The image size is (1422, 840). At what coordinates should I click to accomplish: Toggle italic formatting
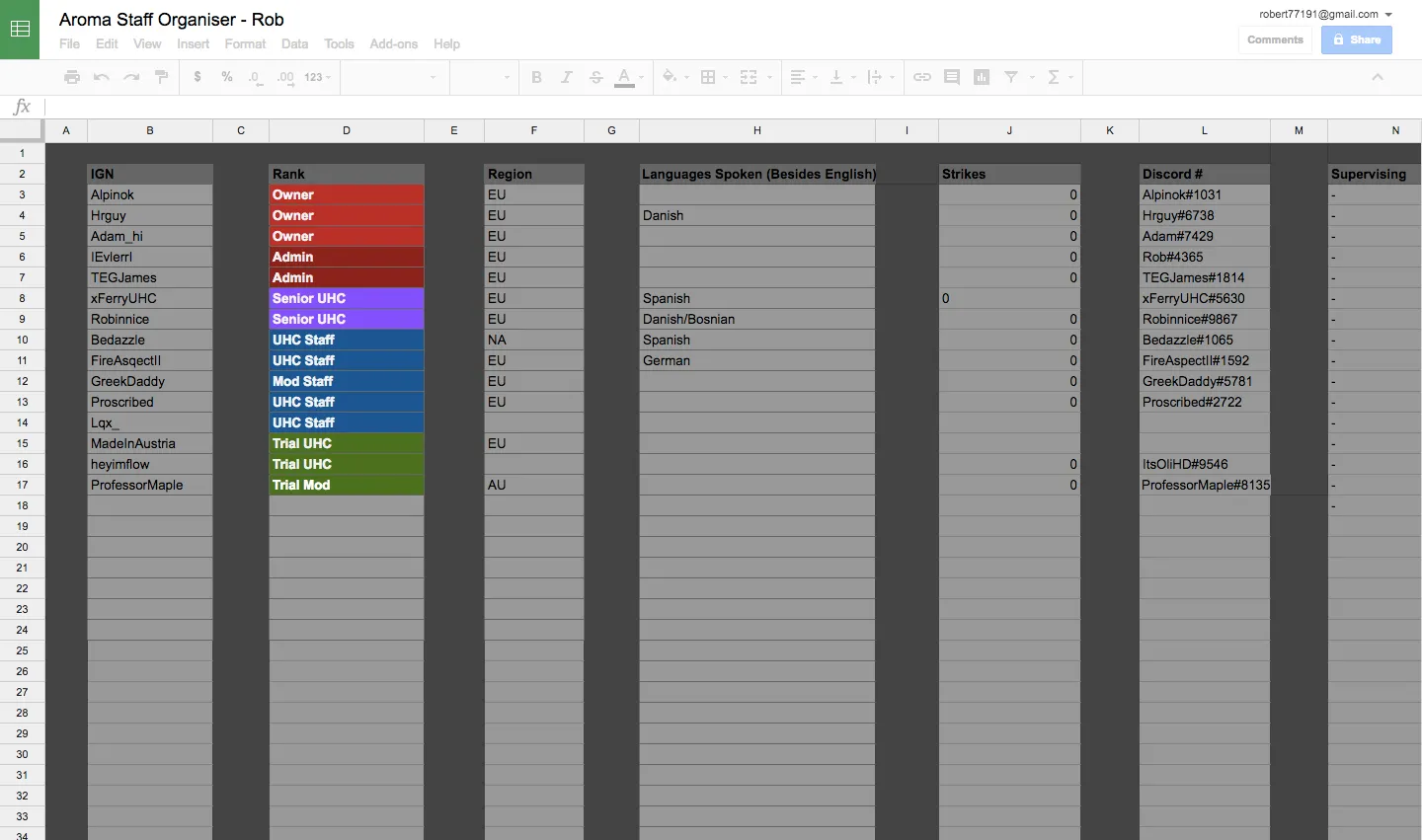(566, 77)
